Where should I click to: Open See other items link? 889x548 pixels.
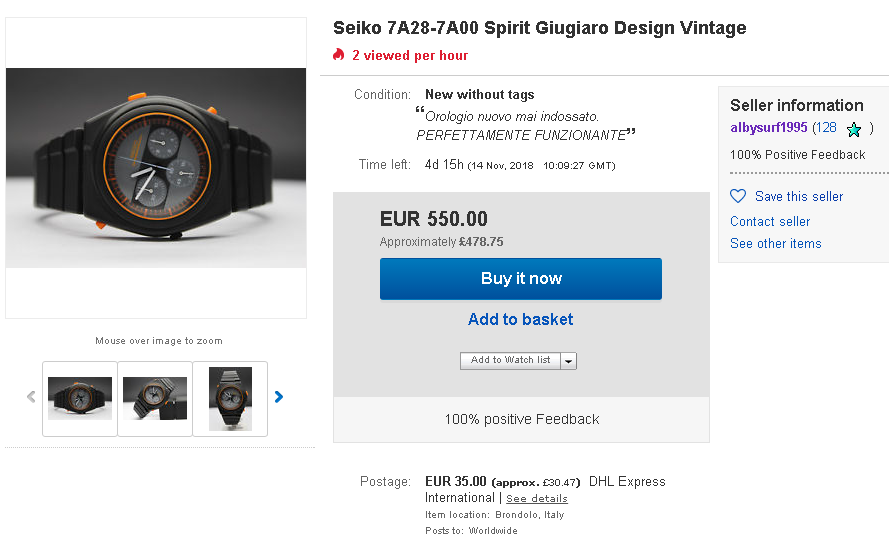coord(775,243)
